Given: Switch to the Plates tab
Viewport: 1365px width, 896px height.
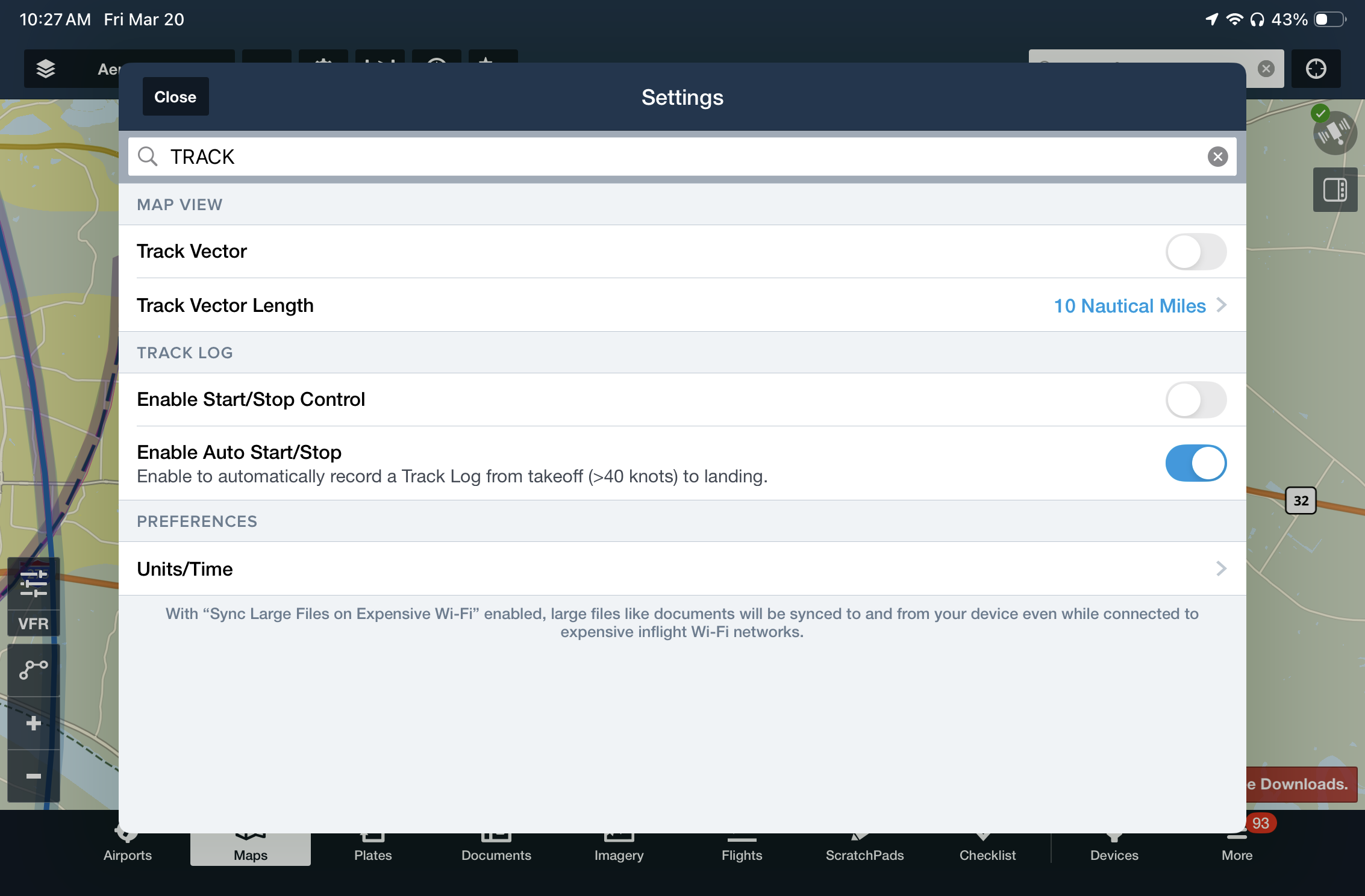Looking at the screenshot, I should point(373,854).
